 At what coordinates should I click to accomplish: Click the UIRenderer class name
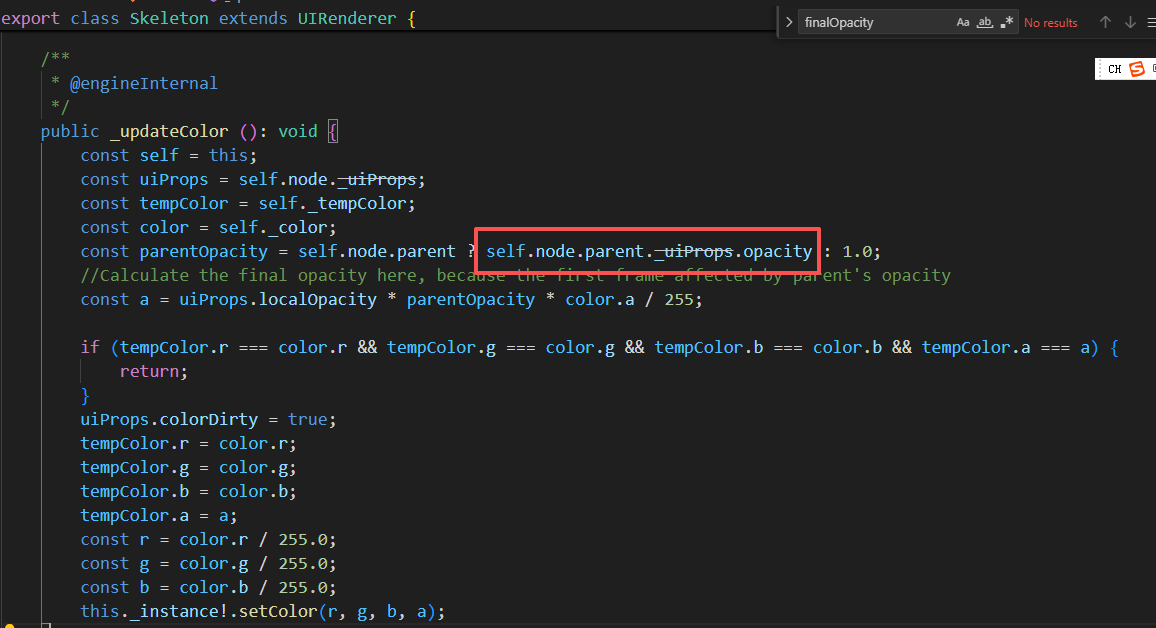[x=338, y=19]
